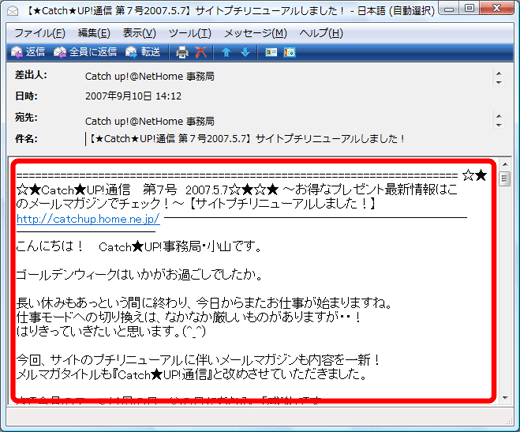520x432 pixels.
Task: Open the メッセージ(M) menu
Action: click(x=256, y=33)
